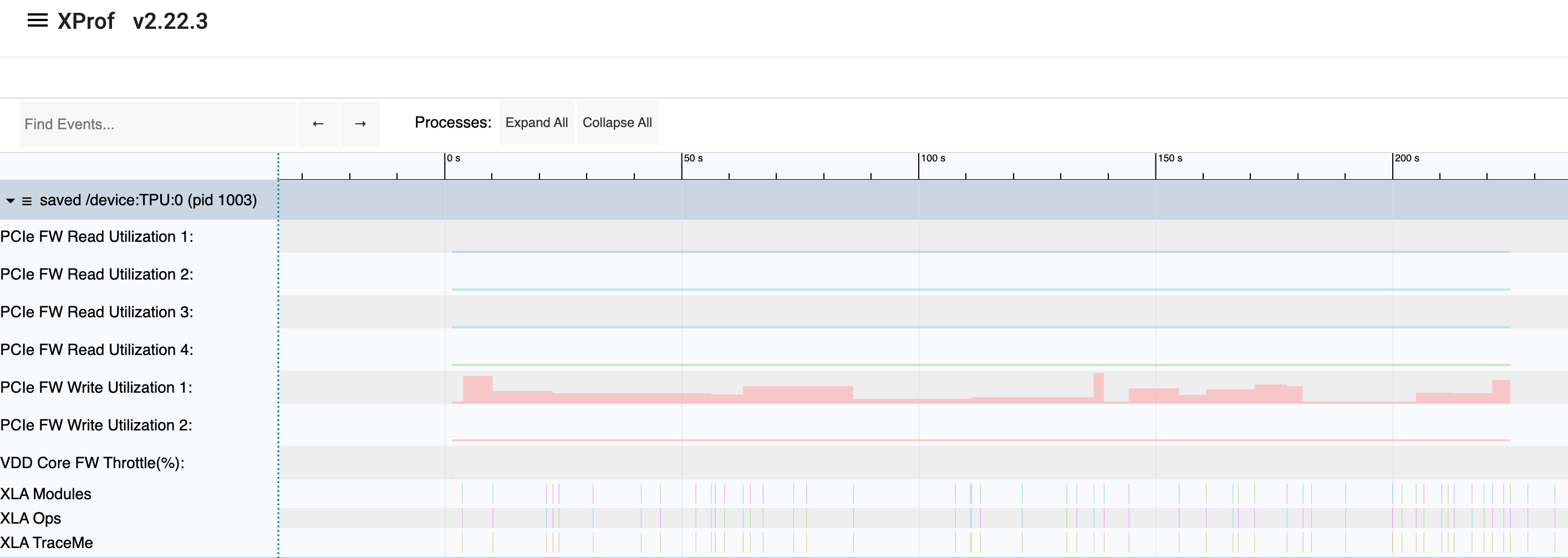Select PCIe FW Write Utilization 1 track
Viewport: 1568px width, 558px height.
(96, 387)
